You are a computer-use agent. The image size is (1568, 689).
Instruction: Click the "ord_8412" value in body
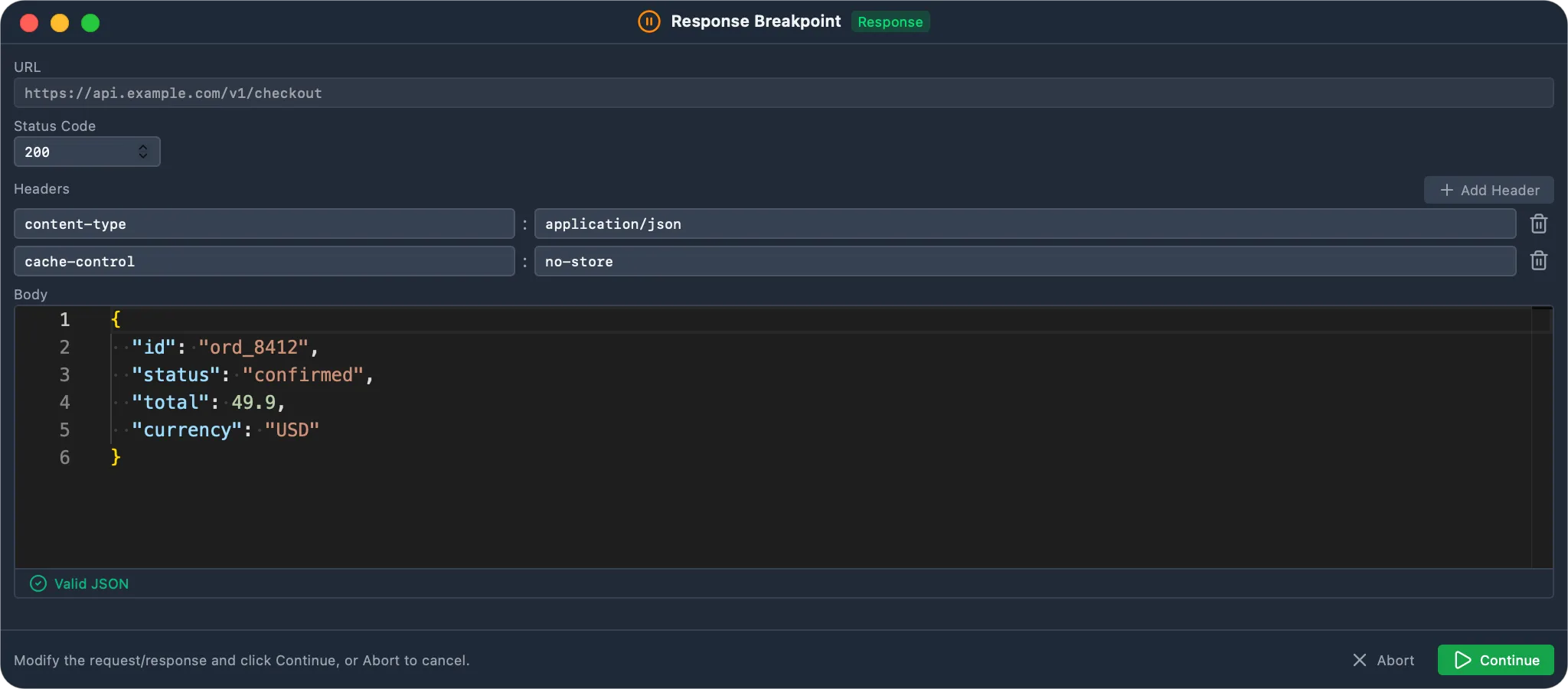(253, 348)
